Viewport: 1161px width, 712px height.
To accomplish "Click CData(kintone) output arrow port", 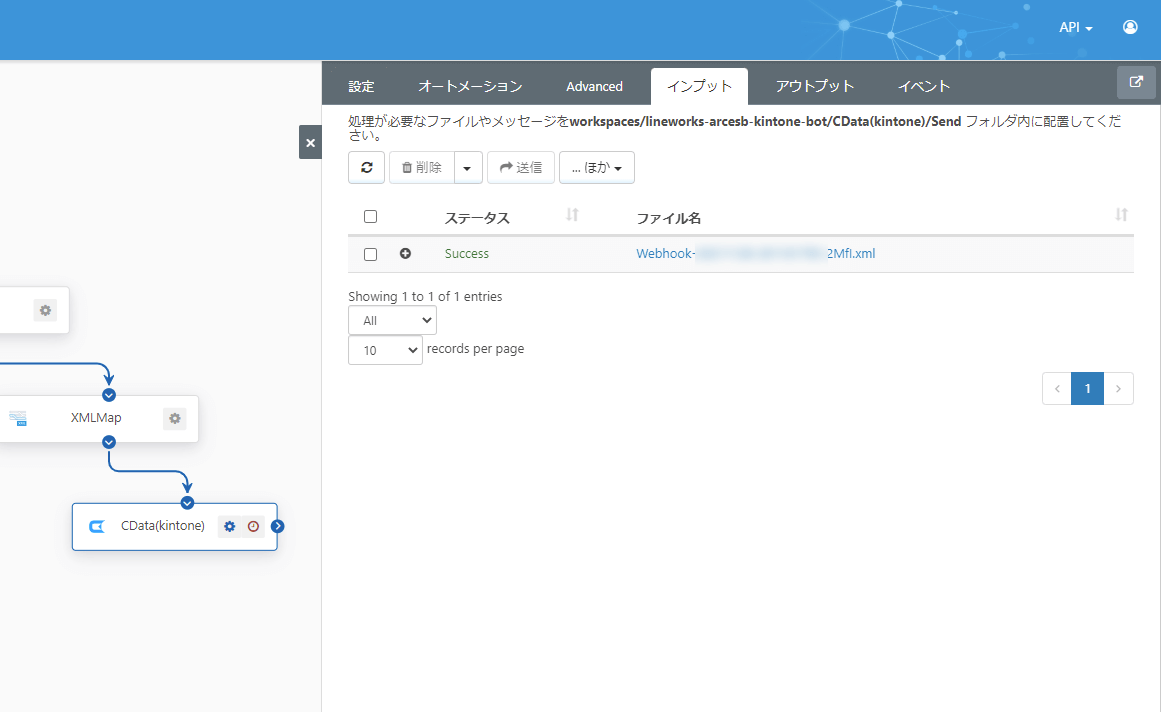I will (x=278, y=526).
